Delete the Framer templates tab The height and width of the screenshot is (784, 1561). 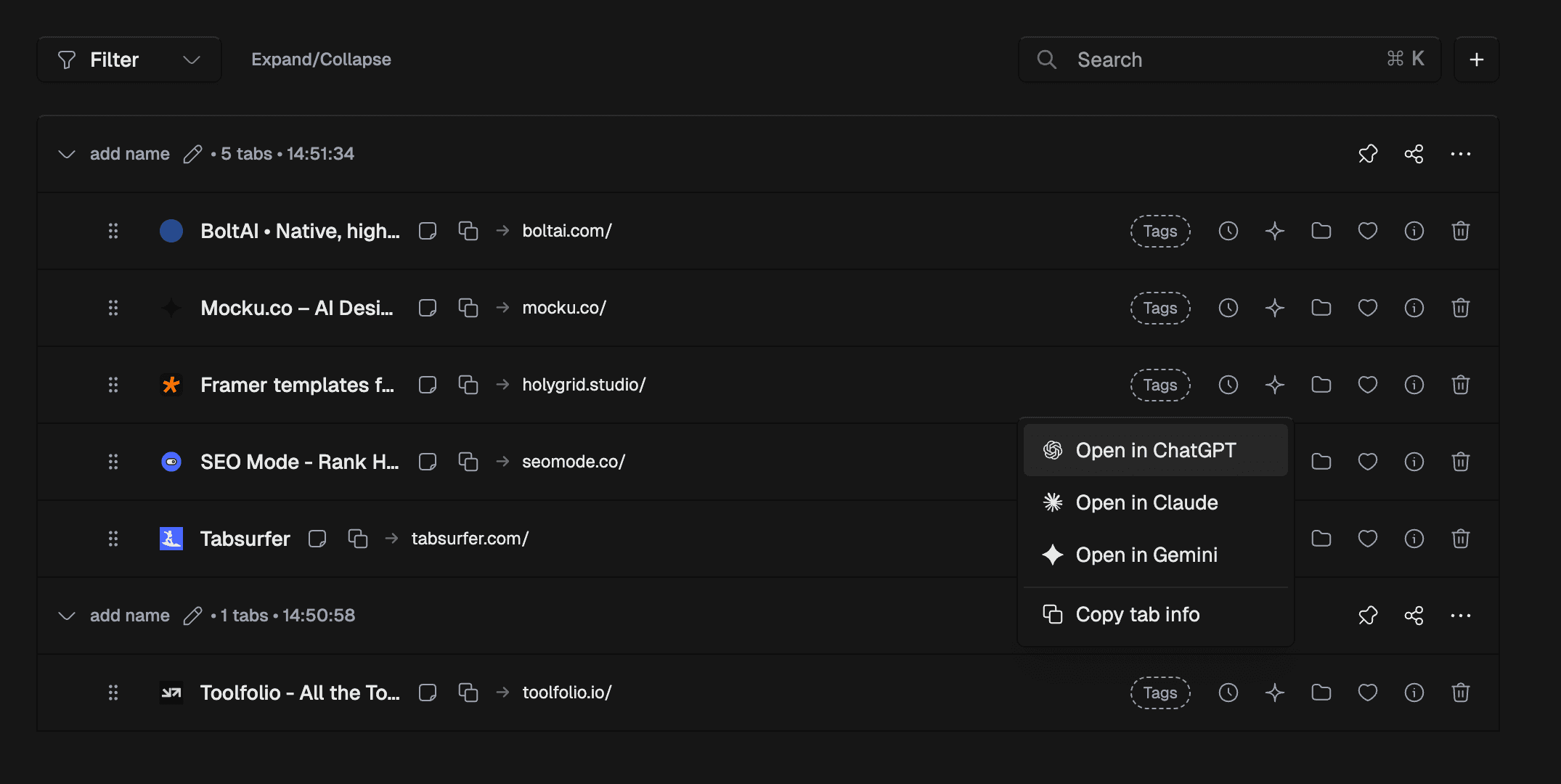[x=1461, y=385]
